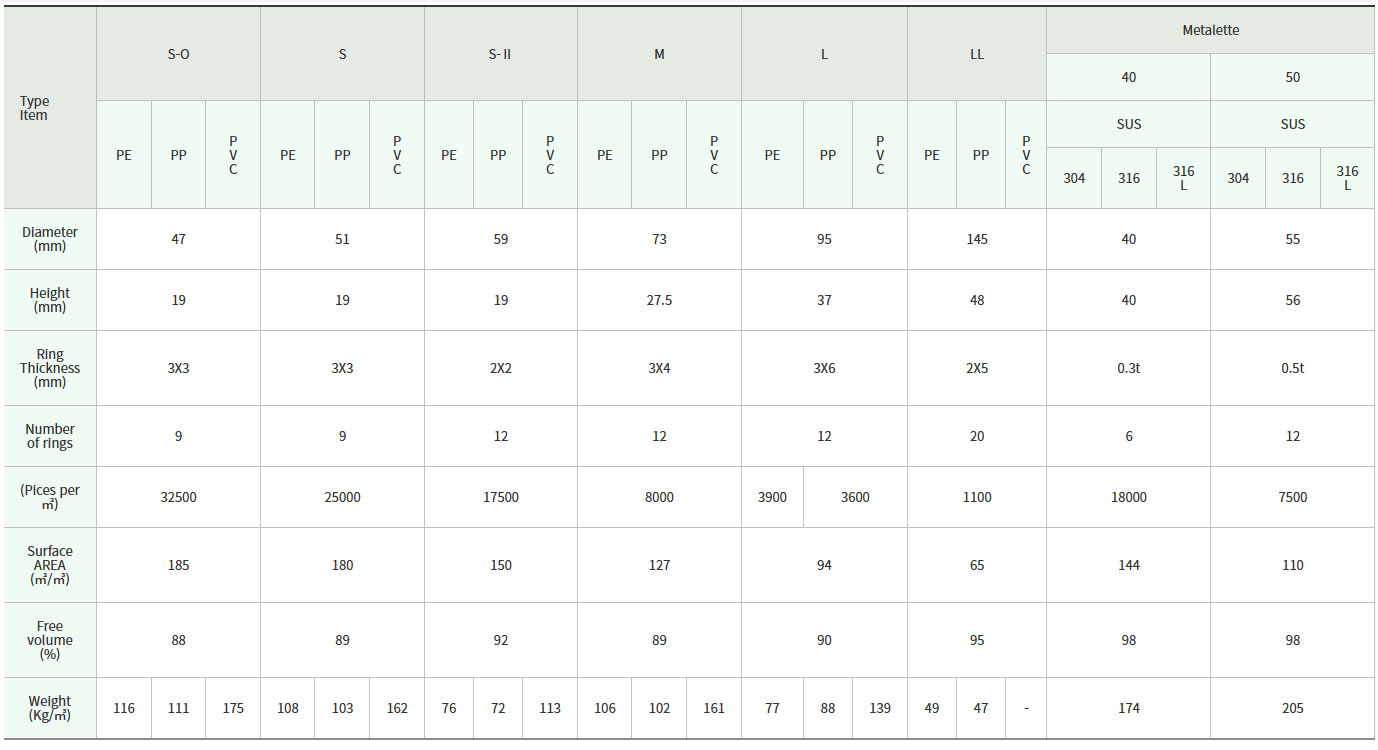This screenshot has width=1378, height=750.
Task: Click the S-II type header
Action: coord(500,54)
